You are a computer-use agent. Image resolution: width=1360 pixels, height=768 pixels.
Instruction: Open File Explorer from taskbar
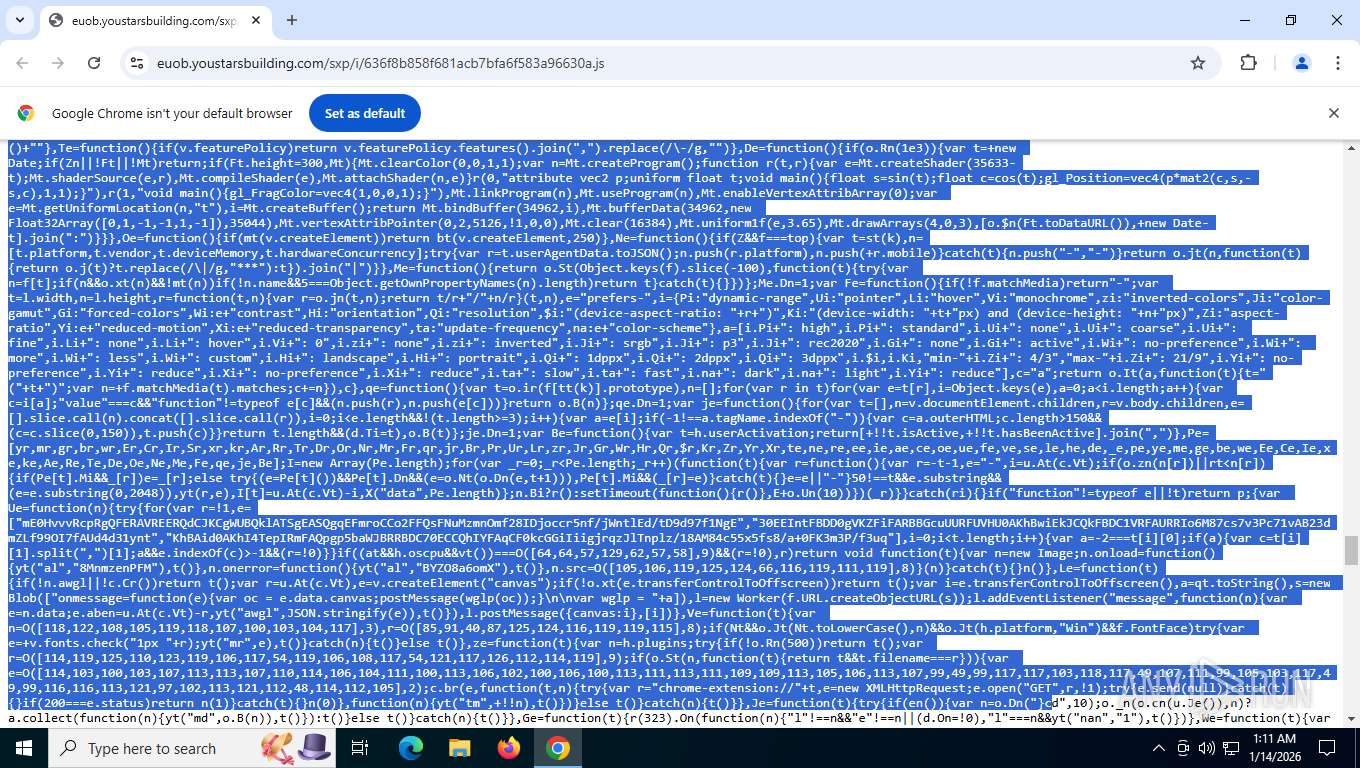[x=459, y=748]
